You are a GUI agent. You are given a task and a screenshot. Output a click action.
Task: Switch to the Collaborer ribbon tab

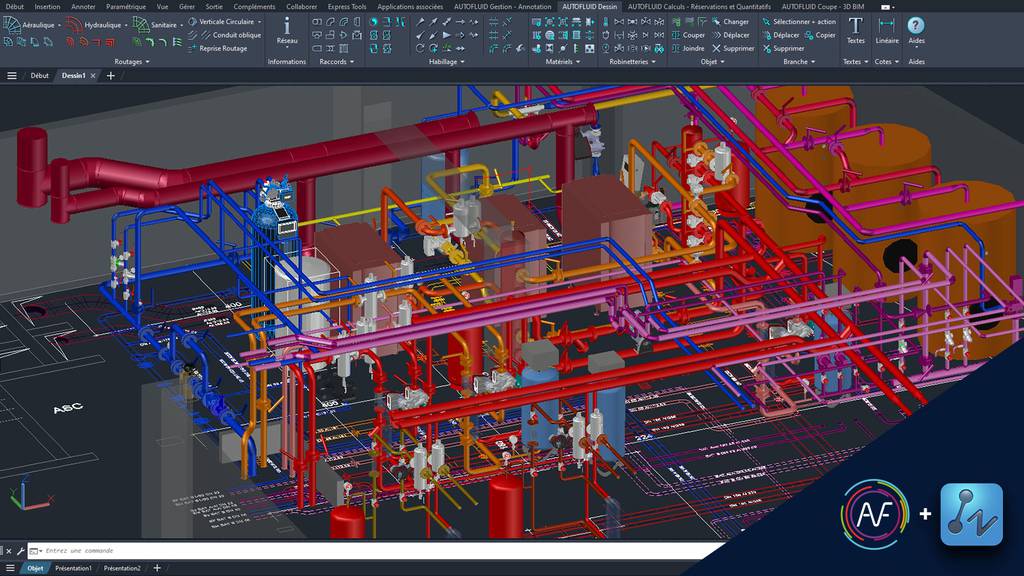(302, 7)
